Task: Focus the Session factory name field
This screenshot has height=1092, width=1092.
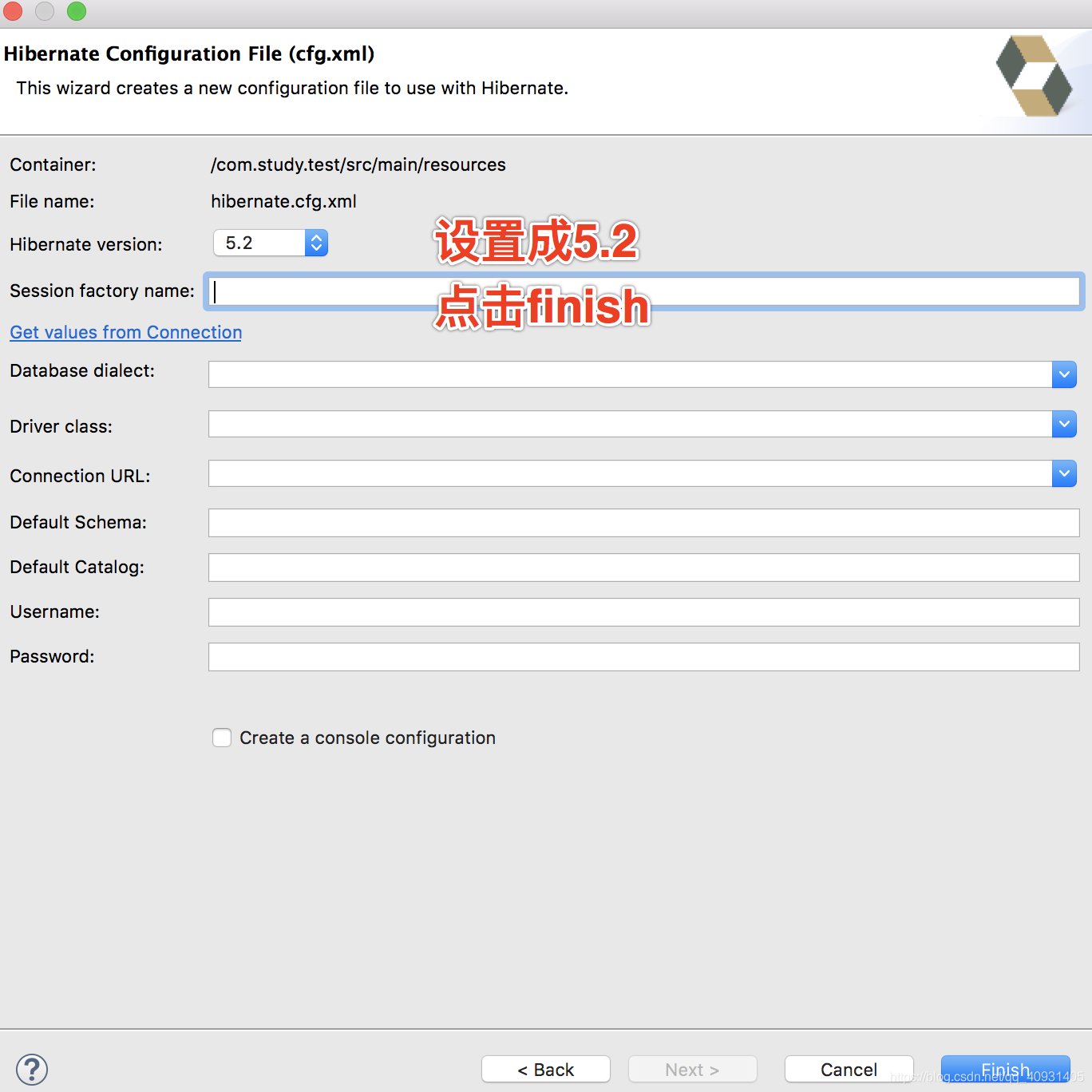Action: pos(644,291)
